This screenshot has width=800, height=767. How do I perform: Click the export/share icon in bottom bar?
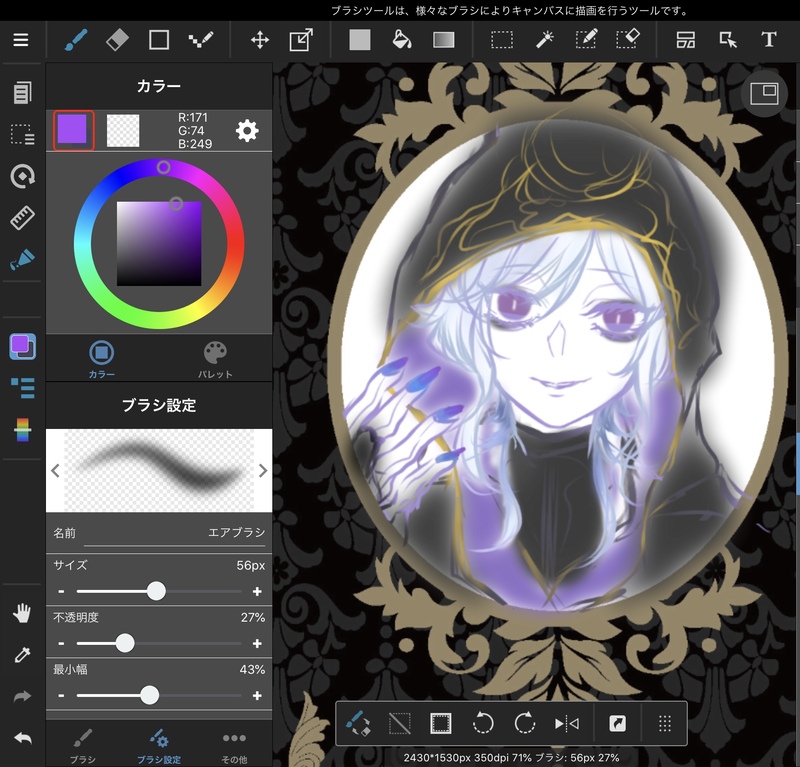click(617, 724)
